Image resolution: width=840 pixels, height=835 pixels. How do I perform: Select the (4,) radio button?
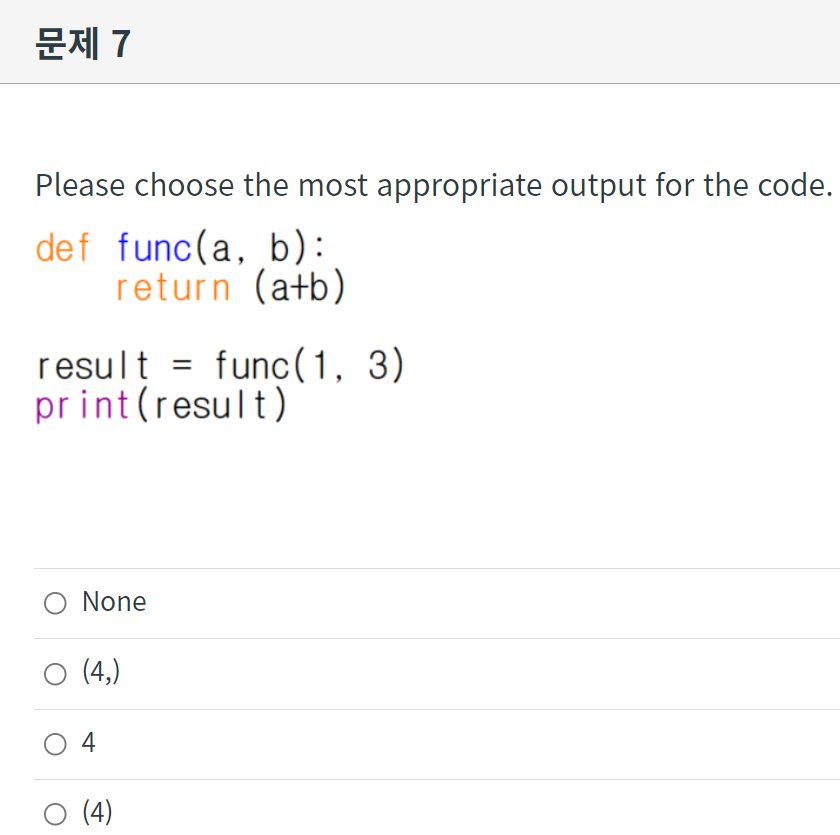55,674
